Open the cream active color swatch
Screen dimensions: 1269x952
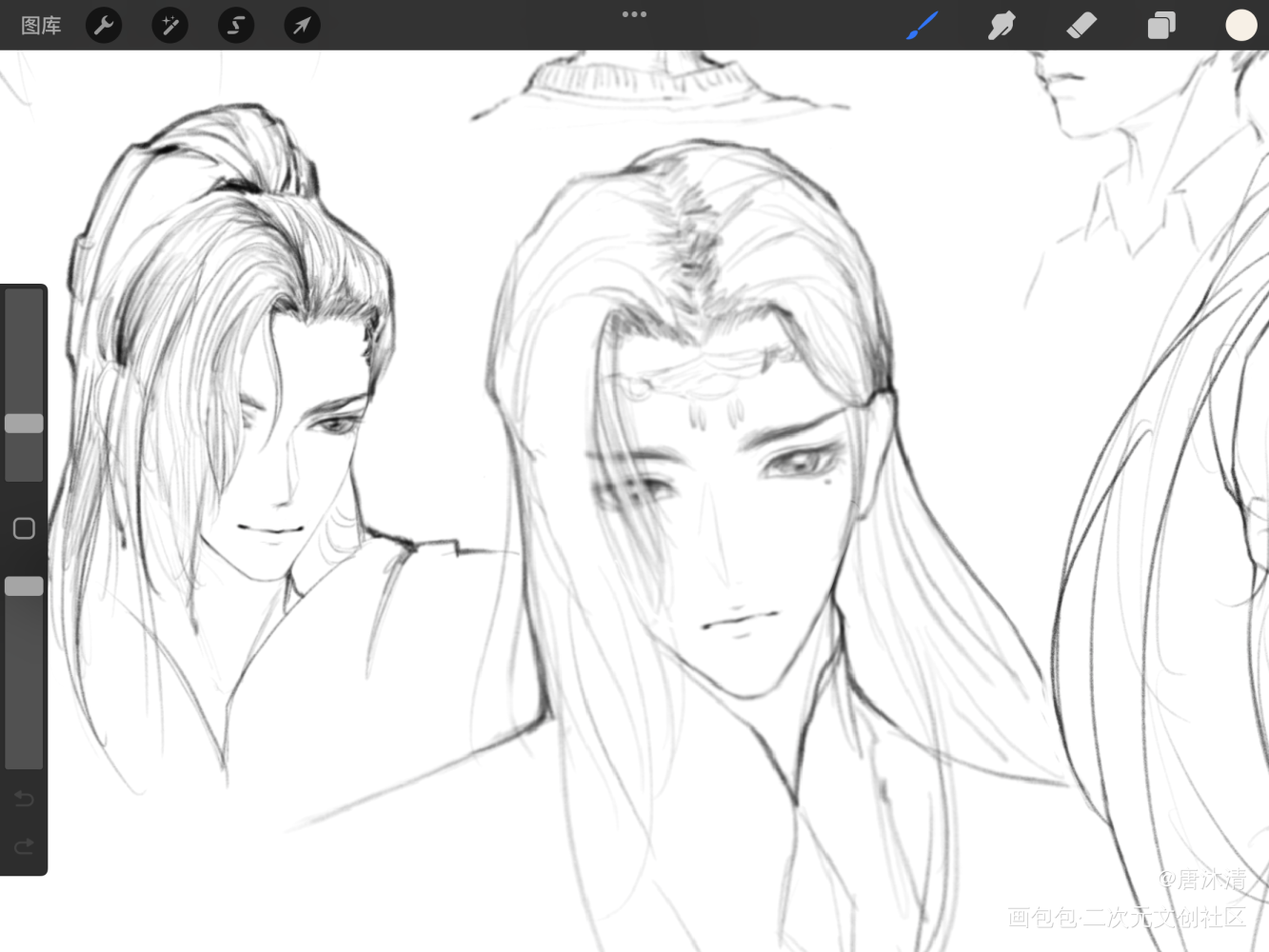coord(1240,26)
